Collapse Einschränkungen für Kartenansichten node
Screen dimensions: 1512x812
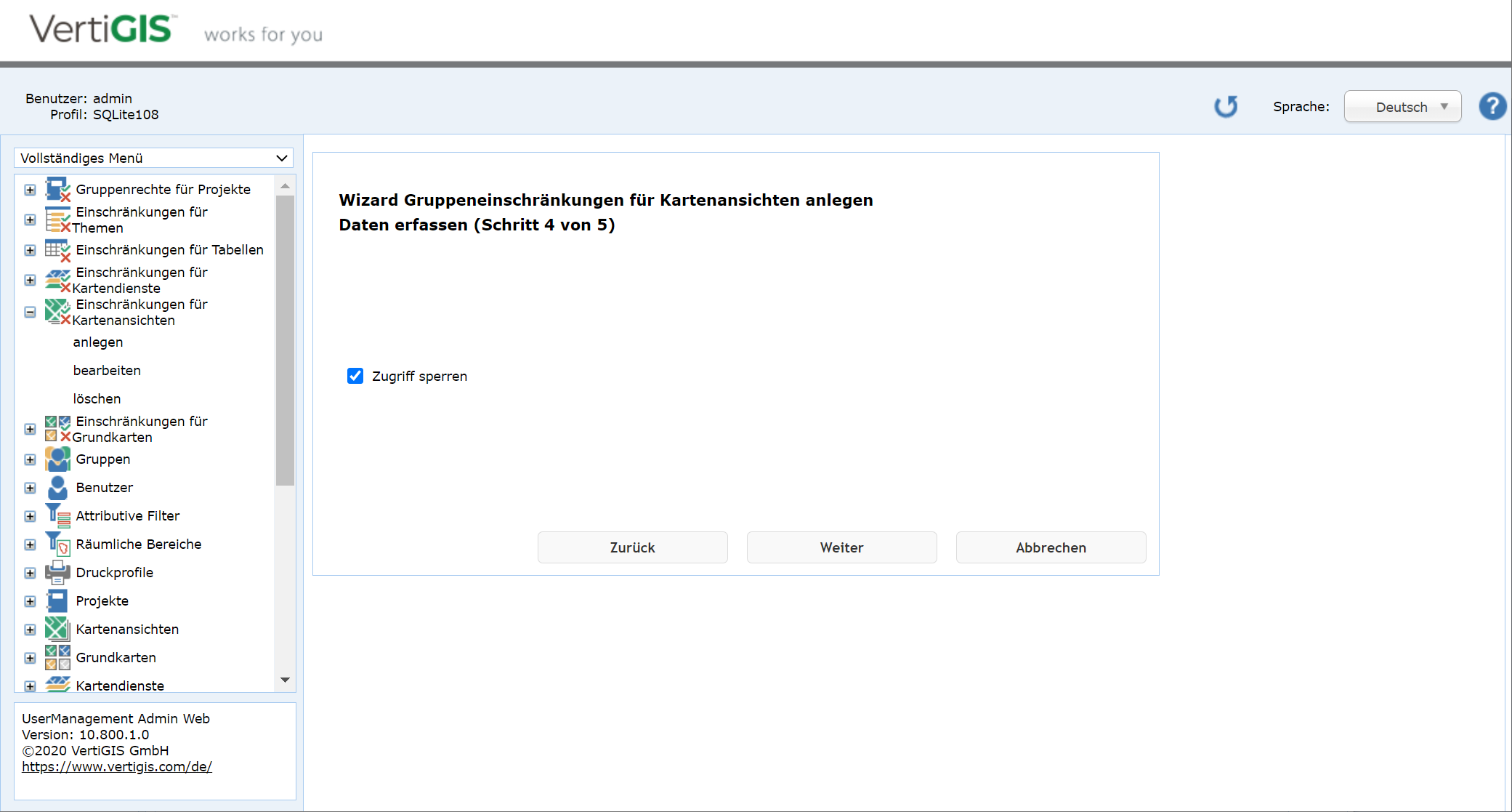(x=30, y=312)
